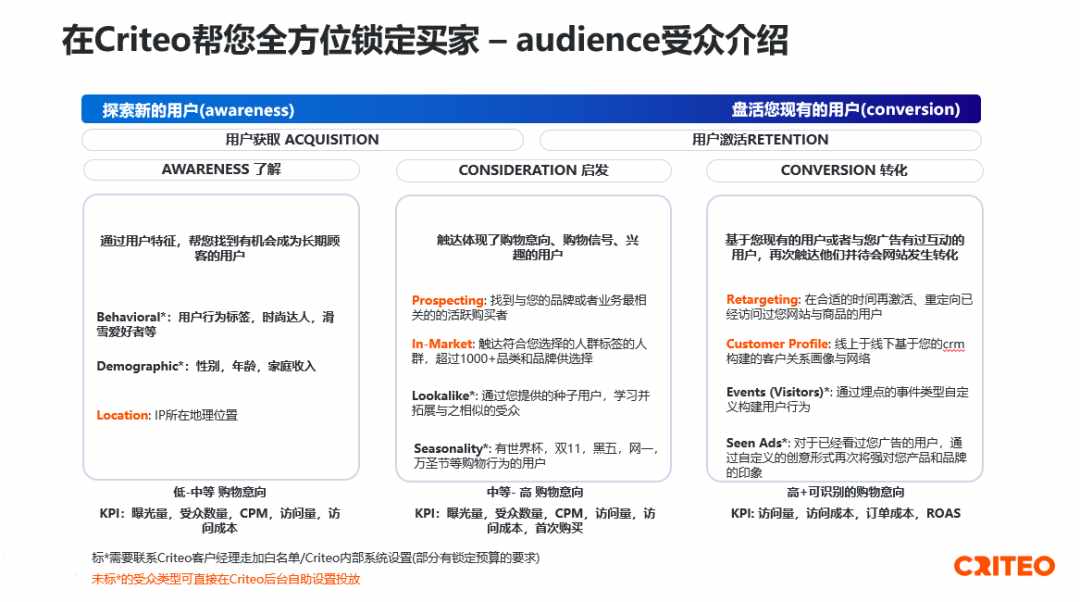This screenshot has height=602, width=1080.
Task: Click the caption "中等- 高 购物意向"
Action: (x=535, y=492)
